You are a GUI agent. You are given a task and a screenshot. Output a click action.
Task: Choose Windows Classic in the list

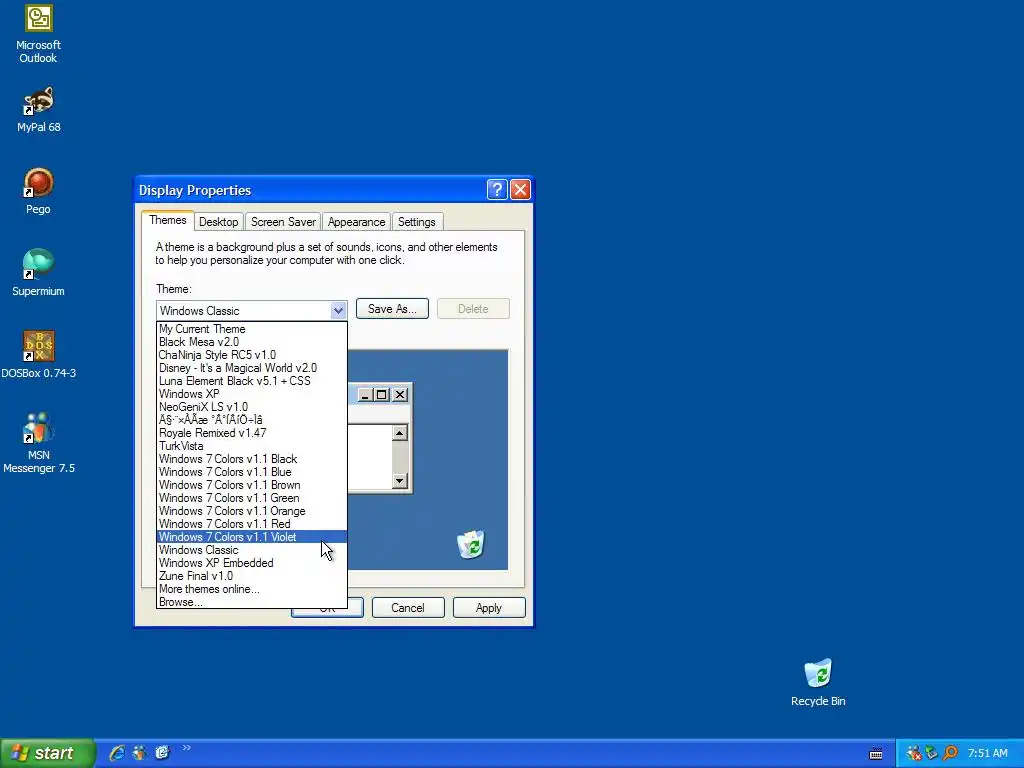252,550
